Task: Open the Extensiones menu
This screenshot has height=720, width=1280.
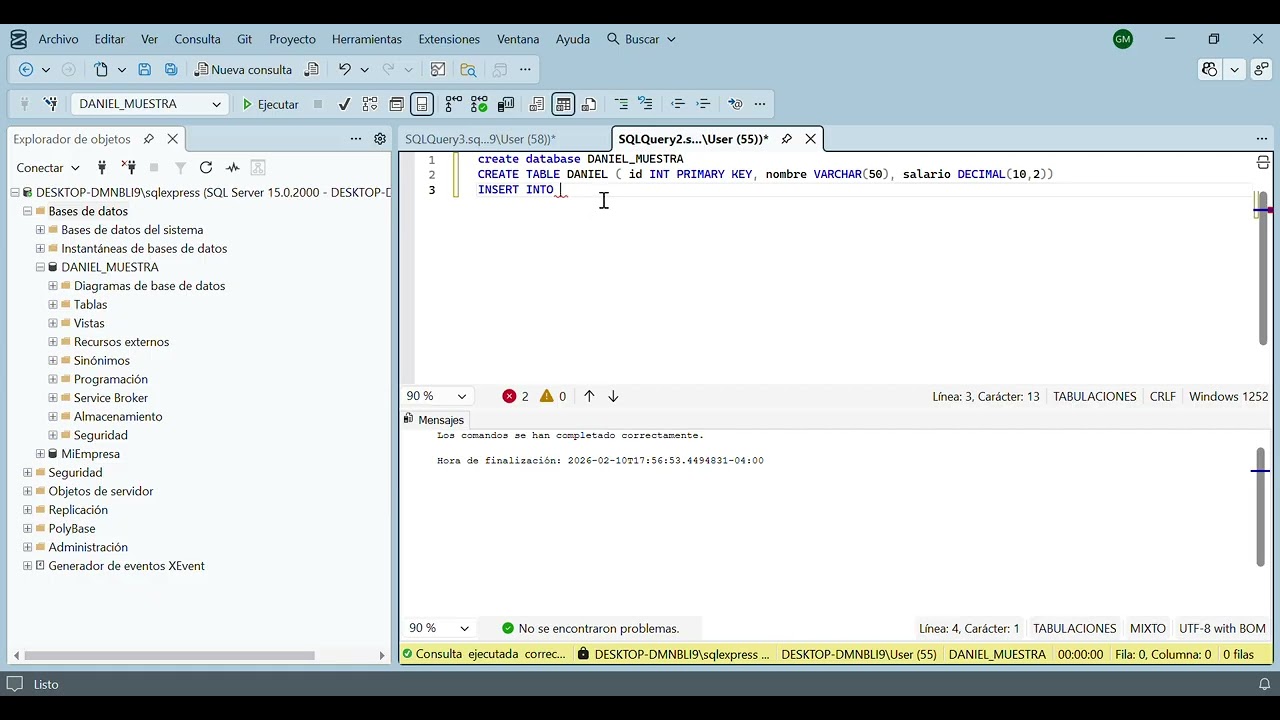Action: [449, 39]
